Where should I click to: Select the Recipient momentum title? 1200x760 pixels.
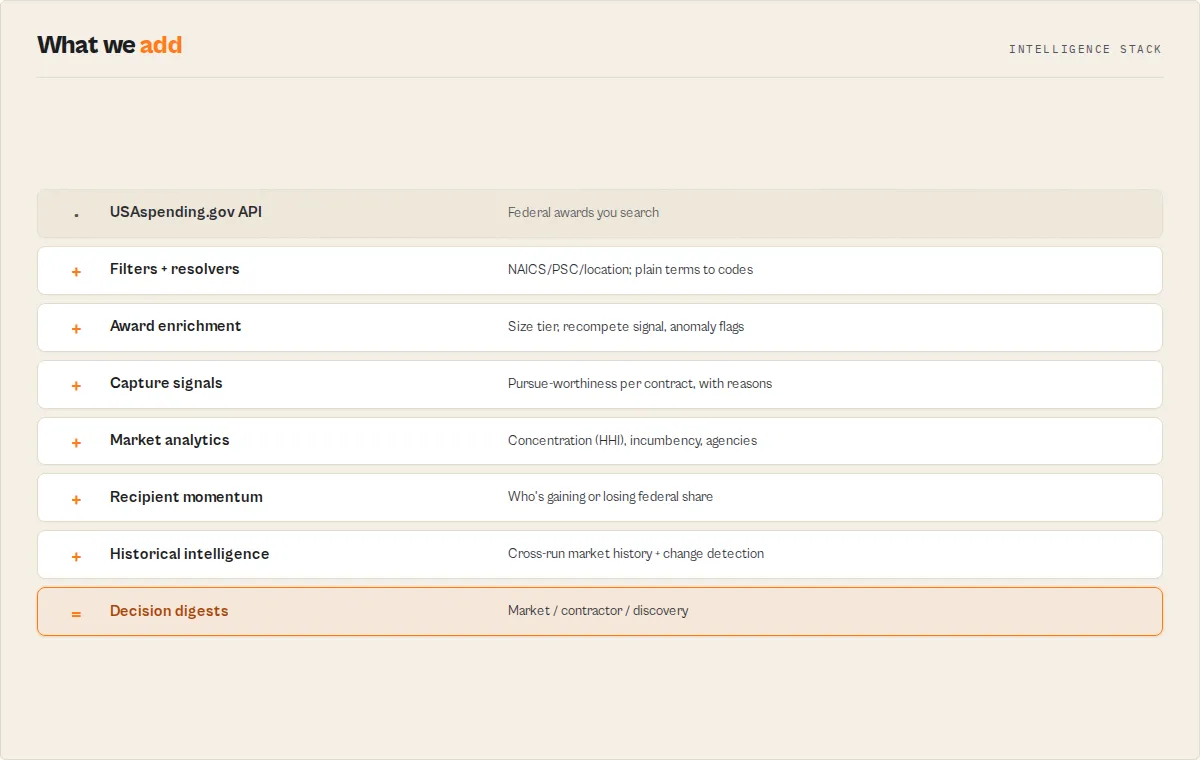point(186,497)
